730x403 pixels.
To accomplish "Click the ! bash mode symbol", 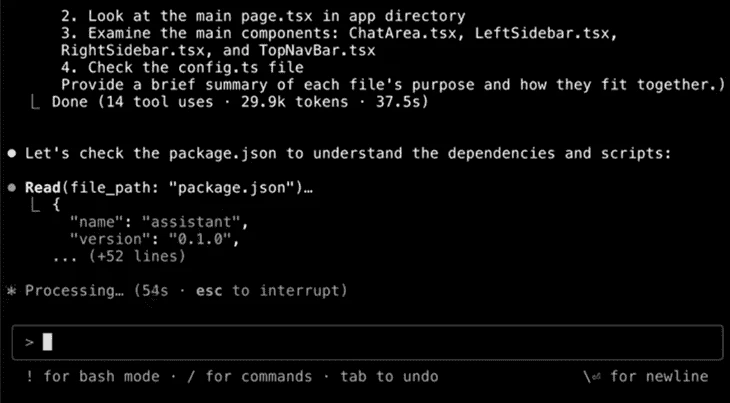I will 31,377.
